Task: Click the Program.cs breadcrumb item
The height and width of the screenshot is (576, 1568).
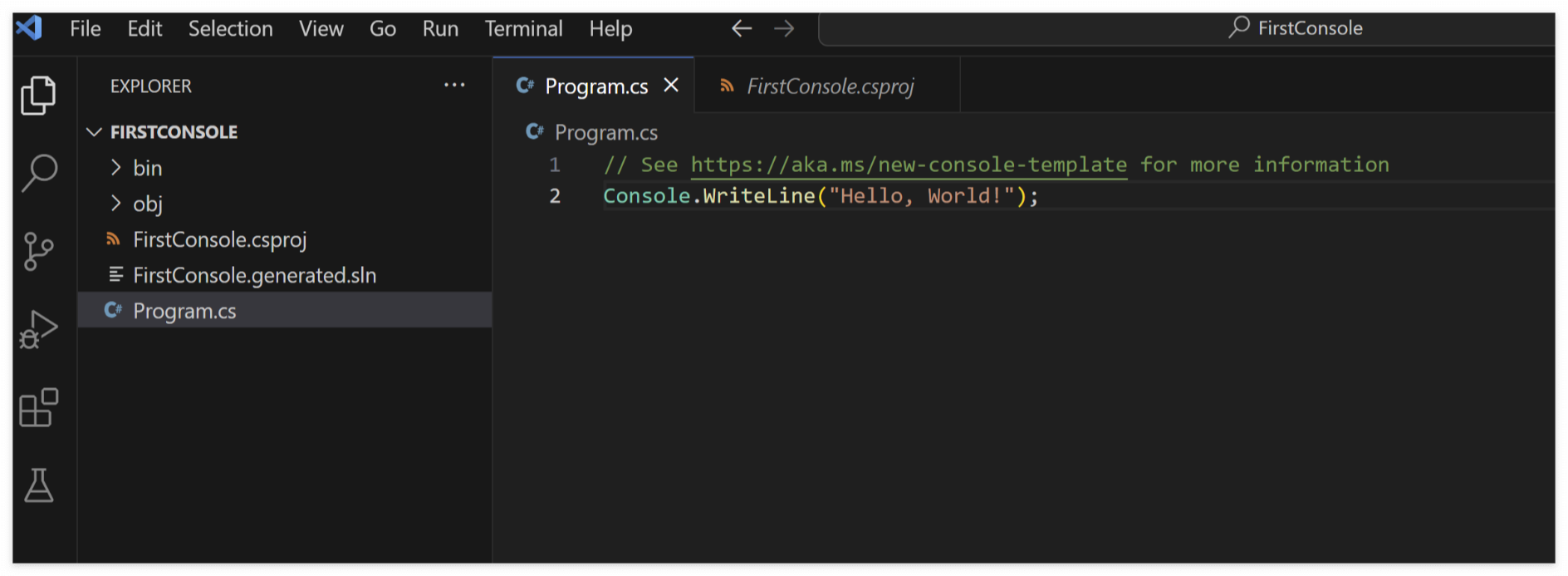Action: coord(606,132)
